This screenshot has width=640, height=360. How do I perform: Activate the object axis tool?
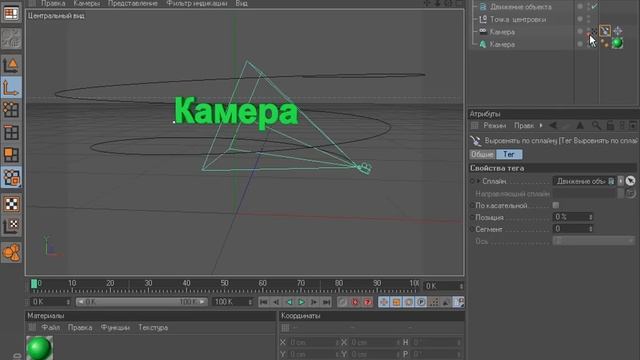[11, 88]
